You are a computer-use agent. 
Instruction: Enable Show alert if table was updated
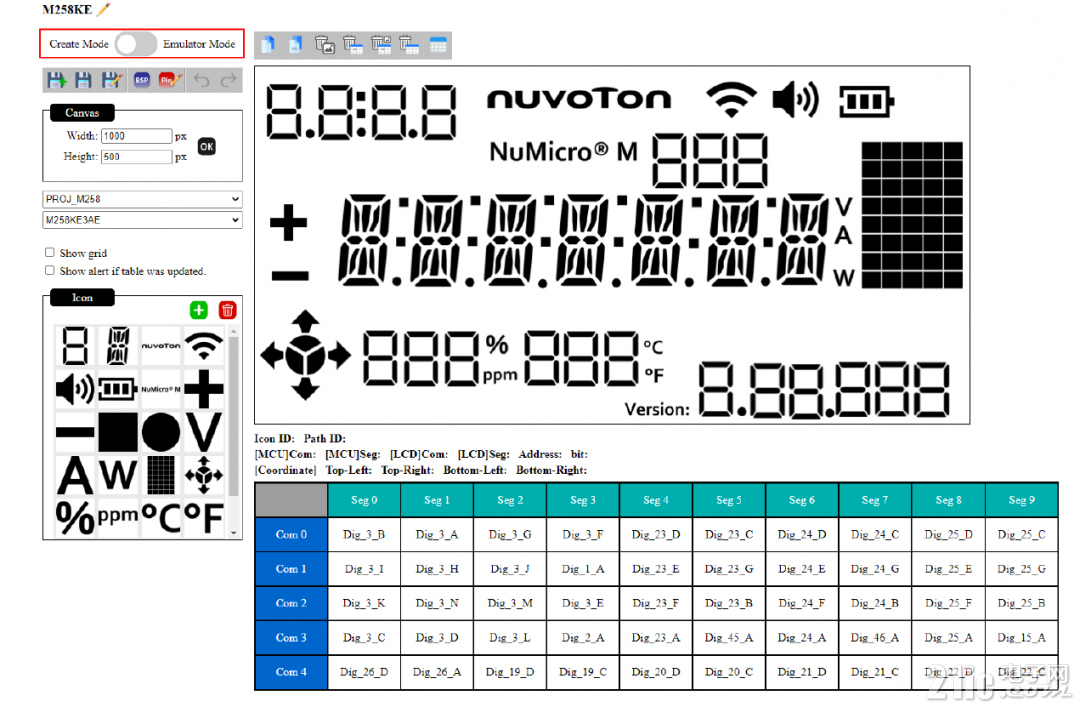point(50,271)
